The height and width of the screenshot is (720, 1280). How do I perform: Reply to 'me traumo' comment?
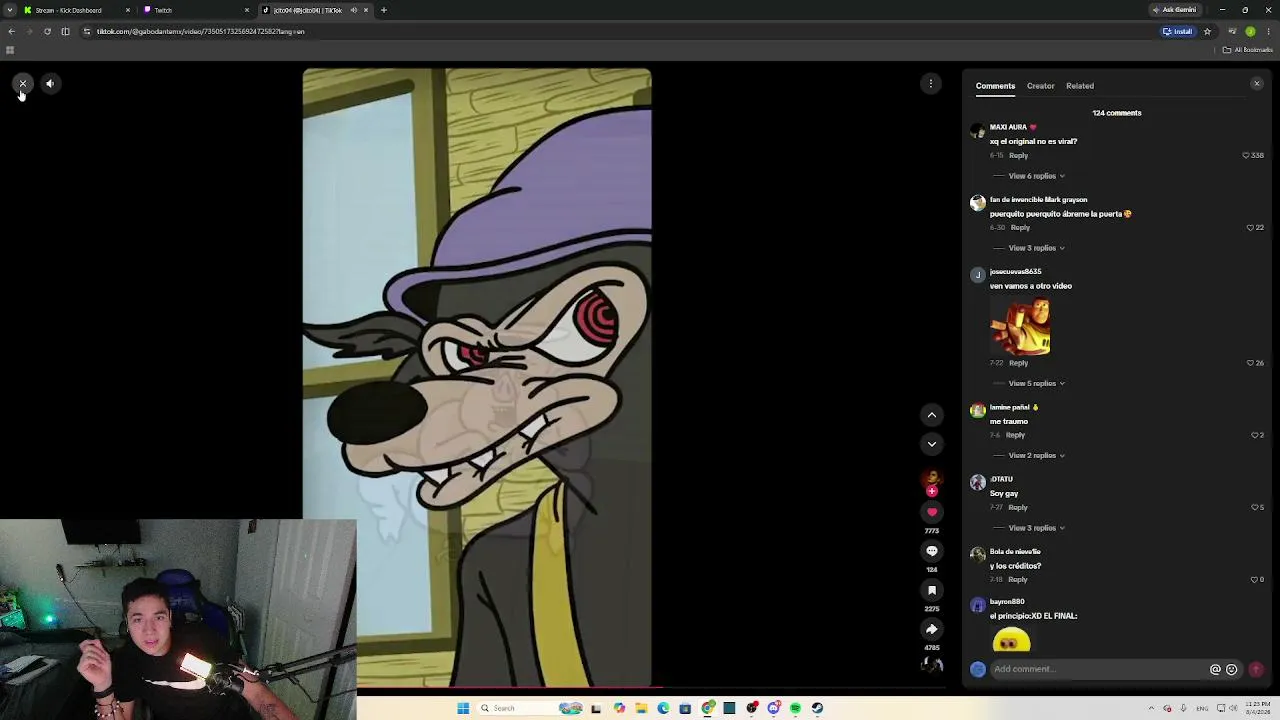click(1015, 435)
